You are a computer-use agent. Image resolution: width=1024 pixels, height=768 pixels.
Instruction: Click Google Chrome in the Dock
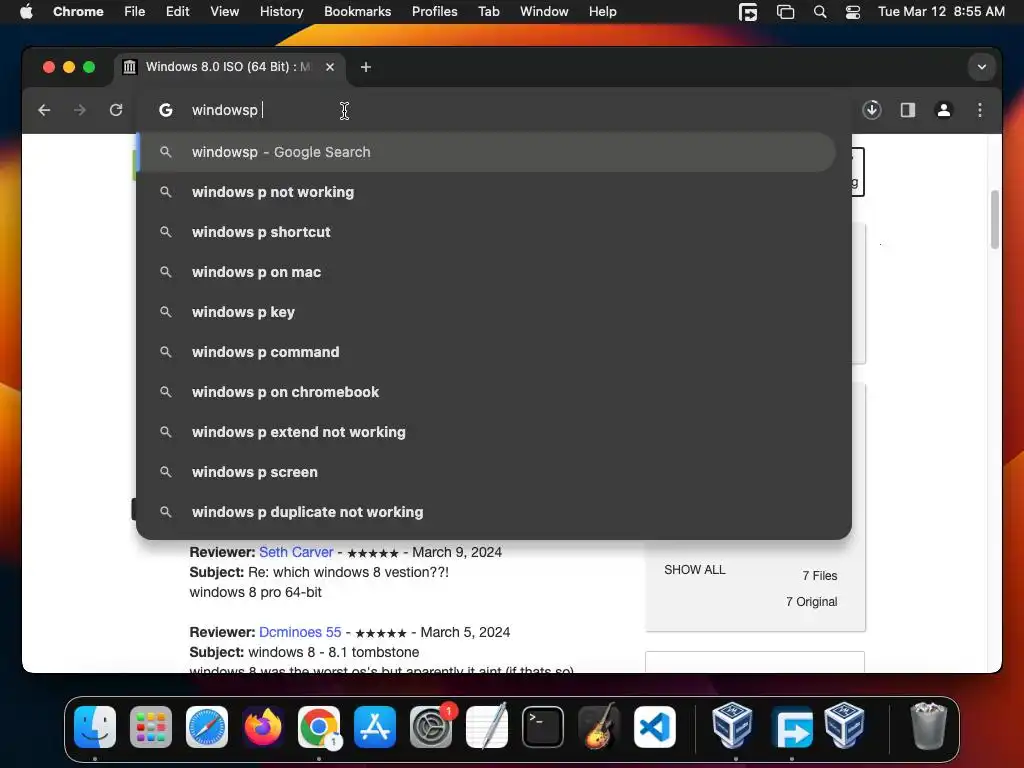(319, 727)
